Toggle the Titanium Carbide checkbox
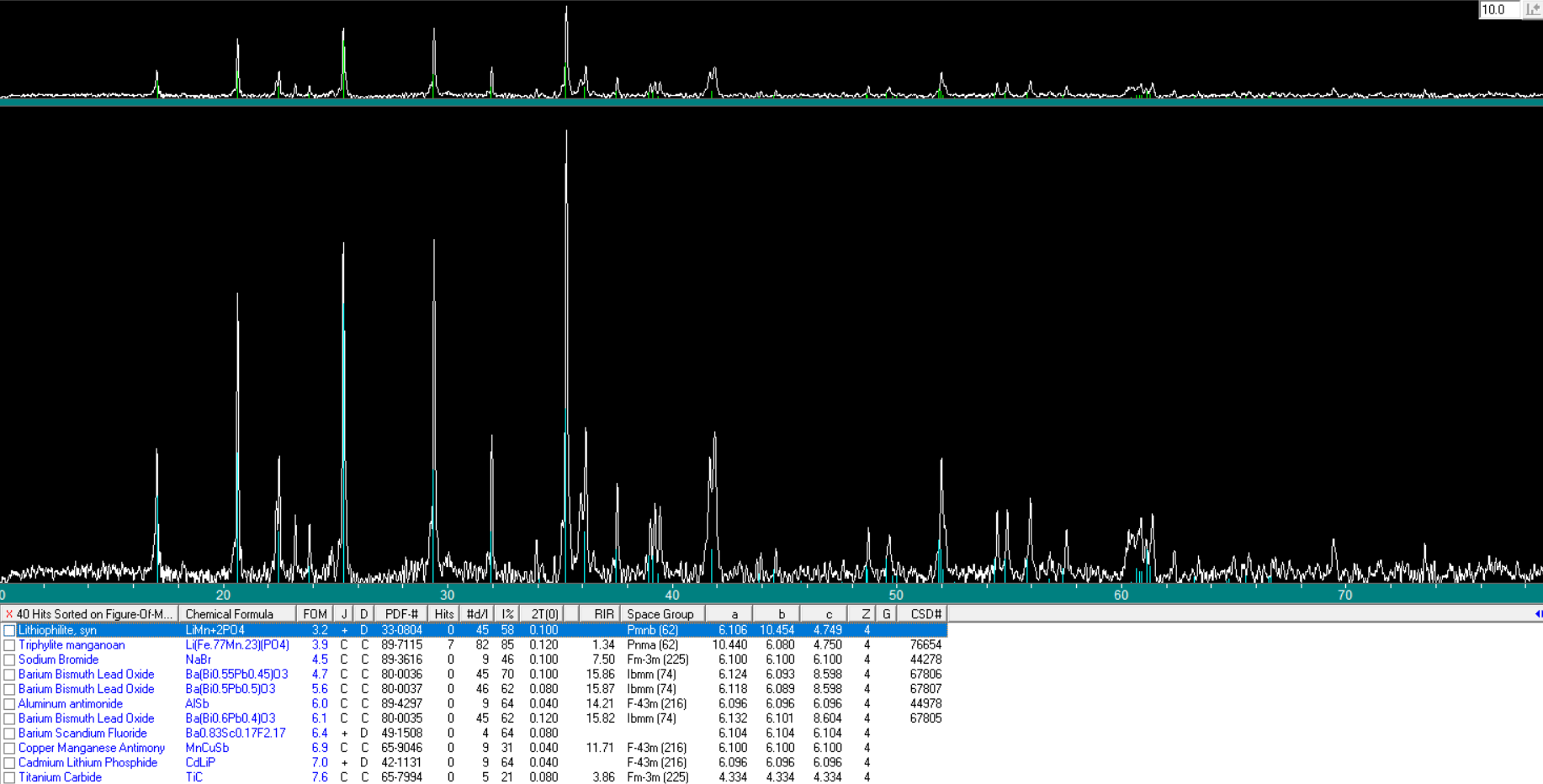This screenshot has width=1543, height=784. pos(9,778)
